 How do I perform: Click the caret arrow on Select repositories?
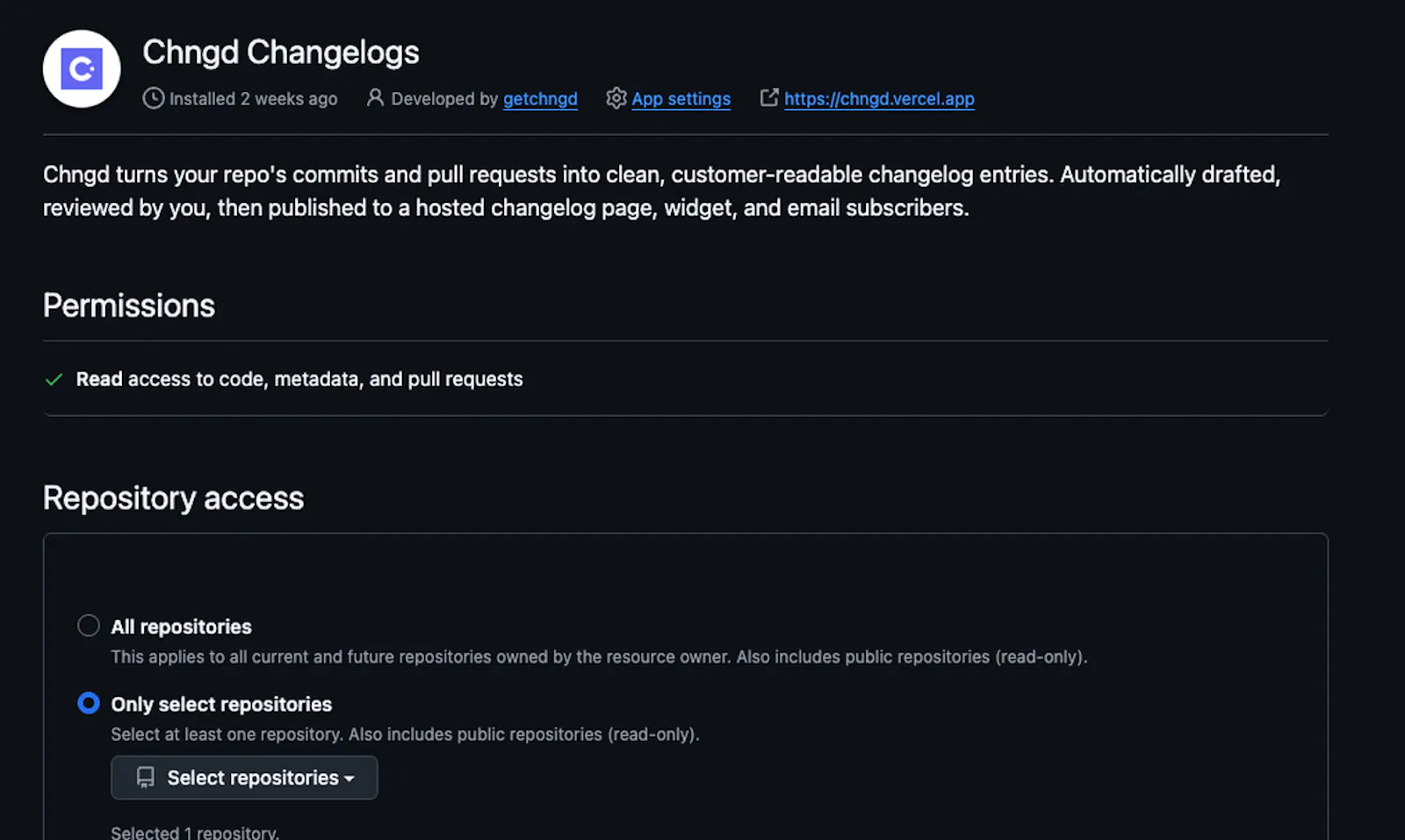click(349, 779)
